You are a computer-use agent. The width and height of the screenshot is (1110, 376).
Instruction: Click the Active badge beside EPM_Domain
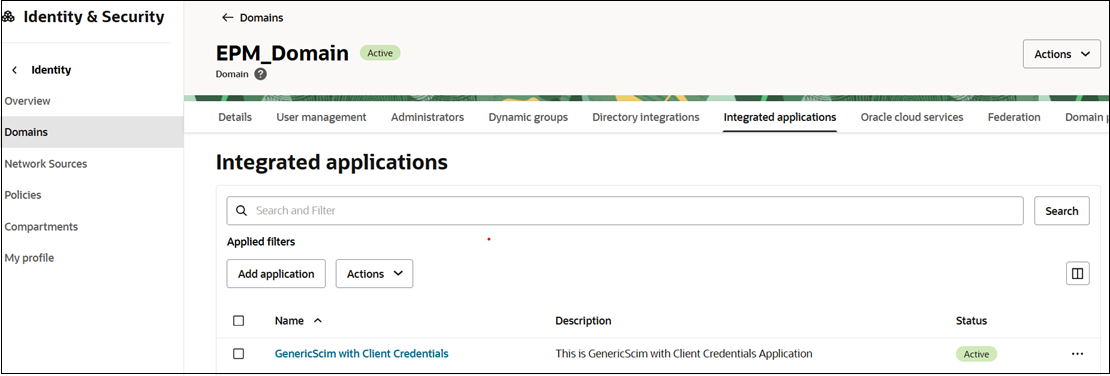coord(380,53)
